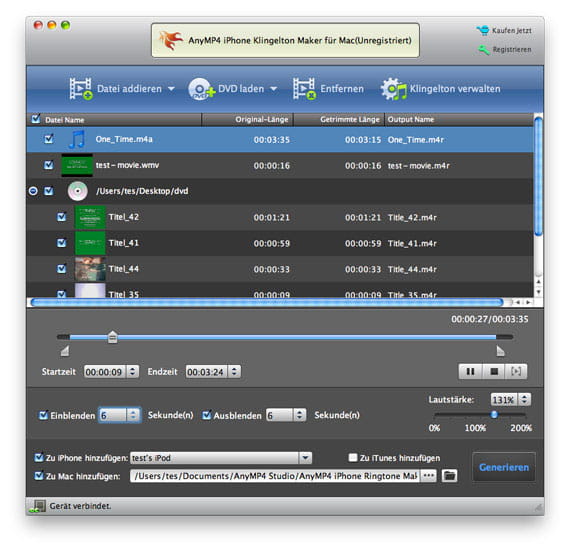Click the Startzeit stepper arrows

pyautogui.click(x=133, y=371)
